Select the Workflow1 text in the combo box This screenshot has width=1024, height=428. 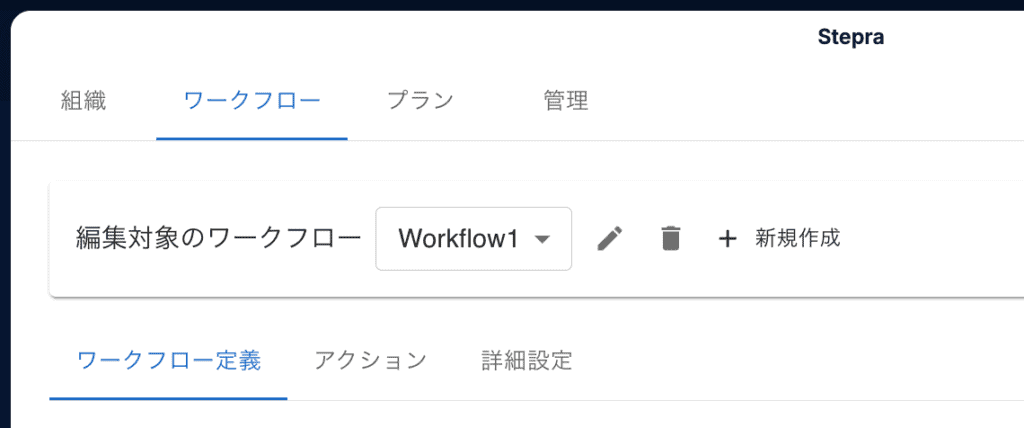point(458,239)
